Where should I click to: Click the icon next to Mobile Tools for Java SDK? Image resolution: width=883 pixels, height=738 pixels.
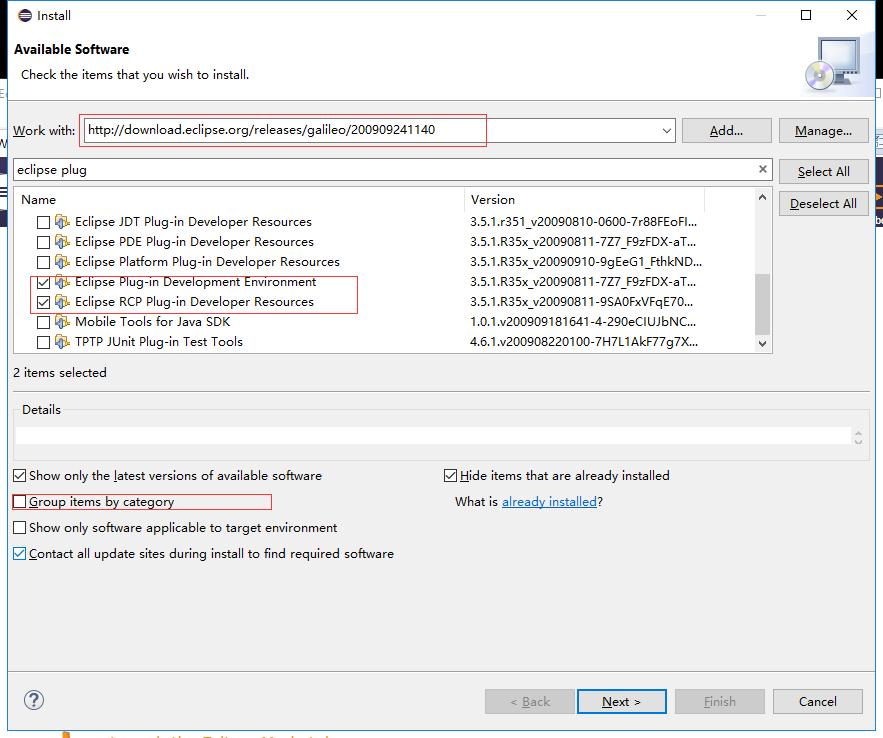60,321
